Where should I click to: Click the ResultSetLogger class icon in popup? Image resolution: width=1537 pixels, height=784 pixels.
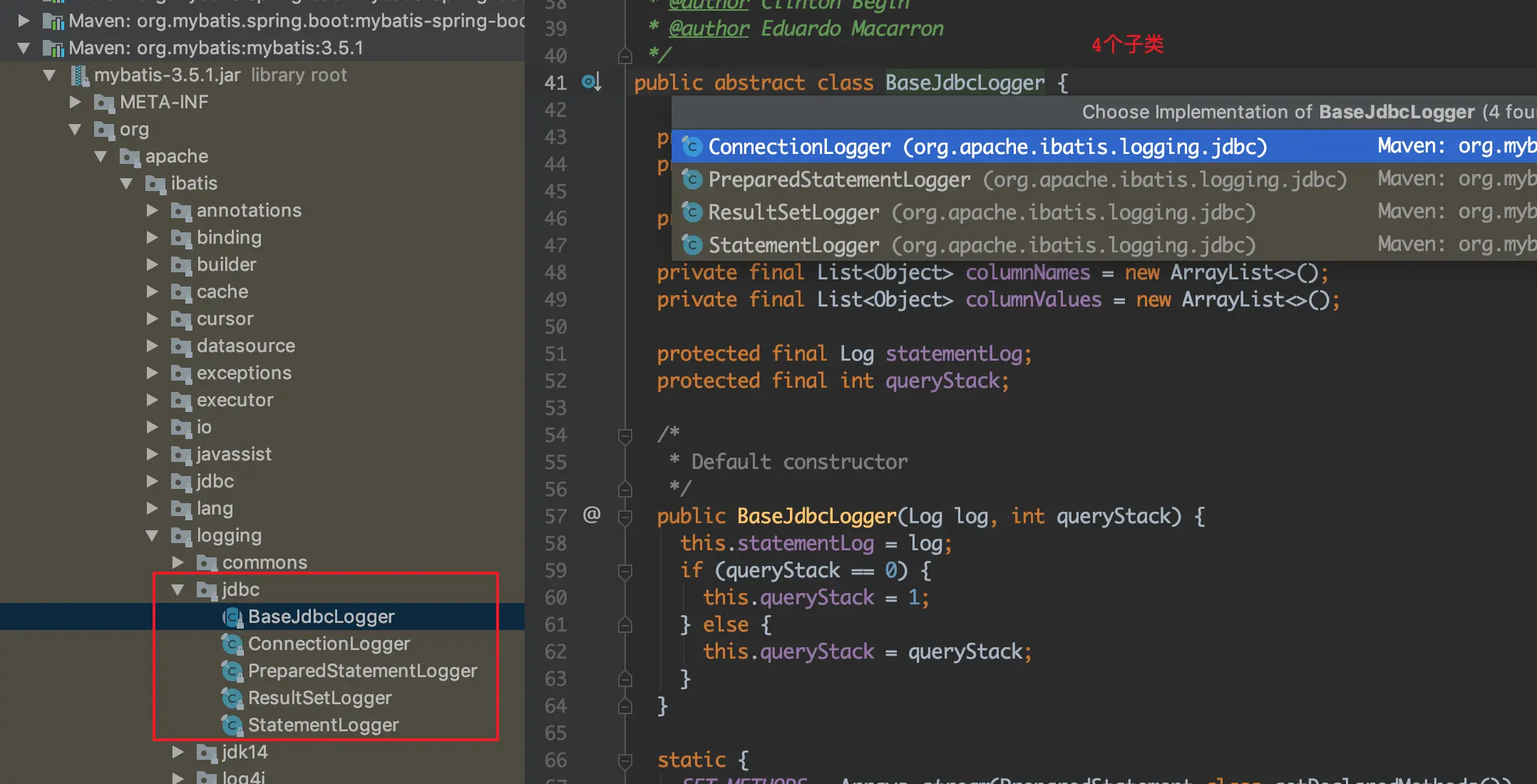(x=692, y=212)
